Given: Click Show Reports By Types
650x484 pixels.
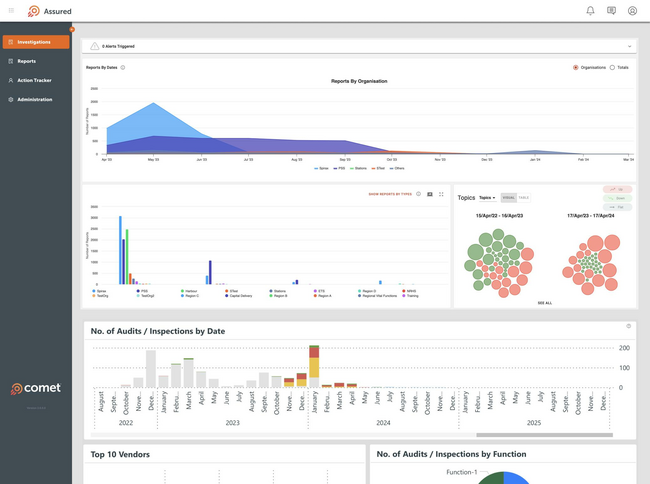Looking at the screenshot, I should (x=390, y=194).
